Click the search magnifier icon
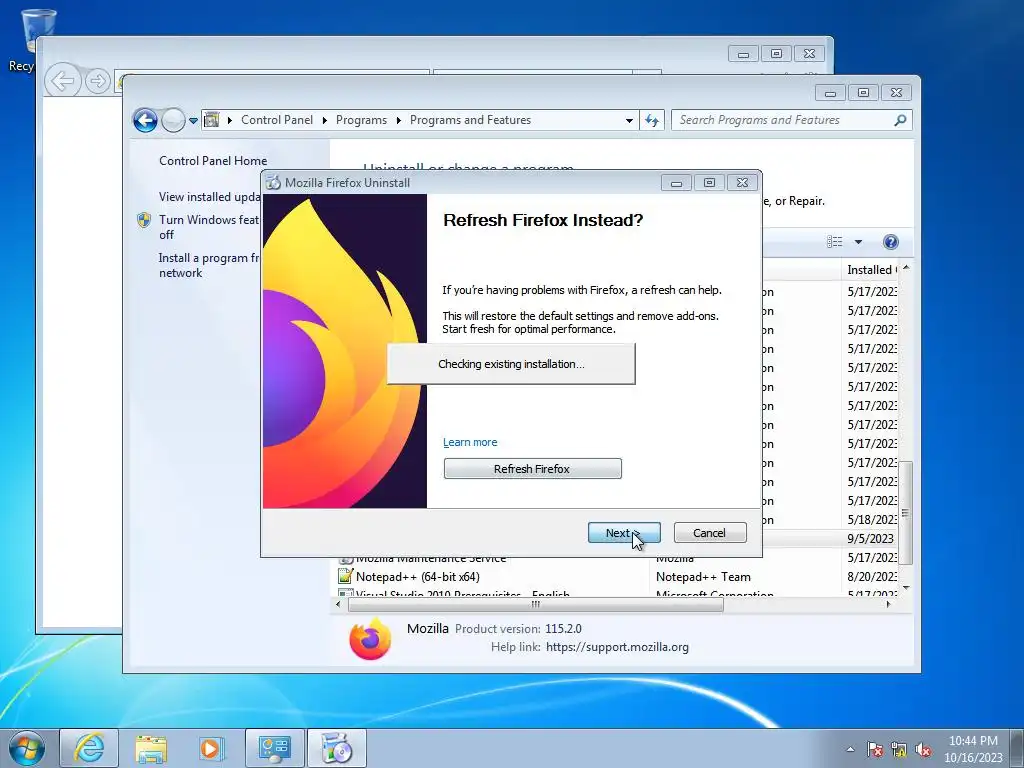 (901, 120)
